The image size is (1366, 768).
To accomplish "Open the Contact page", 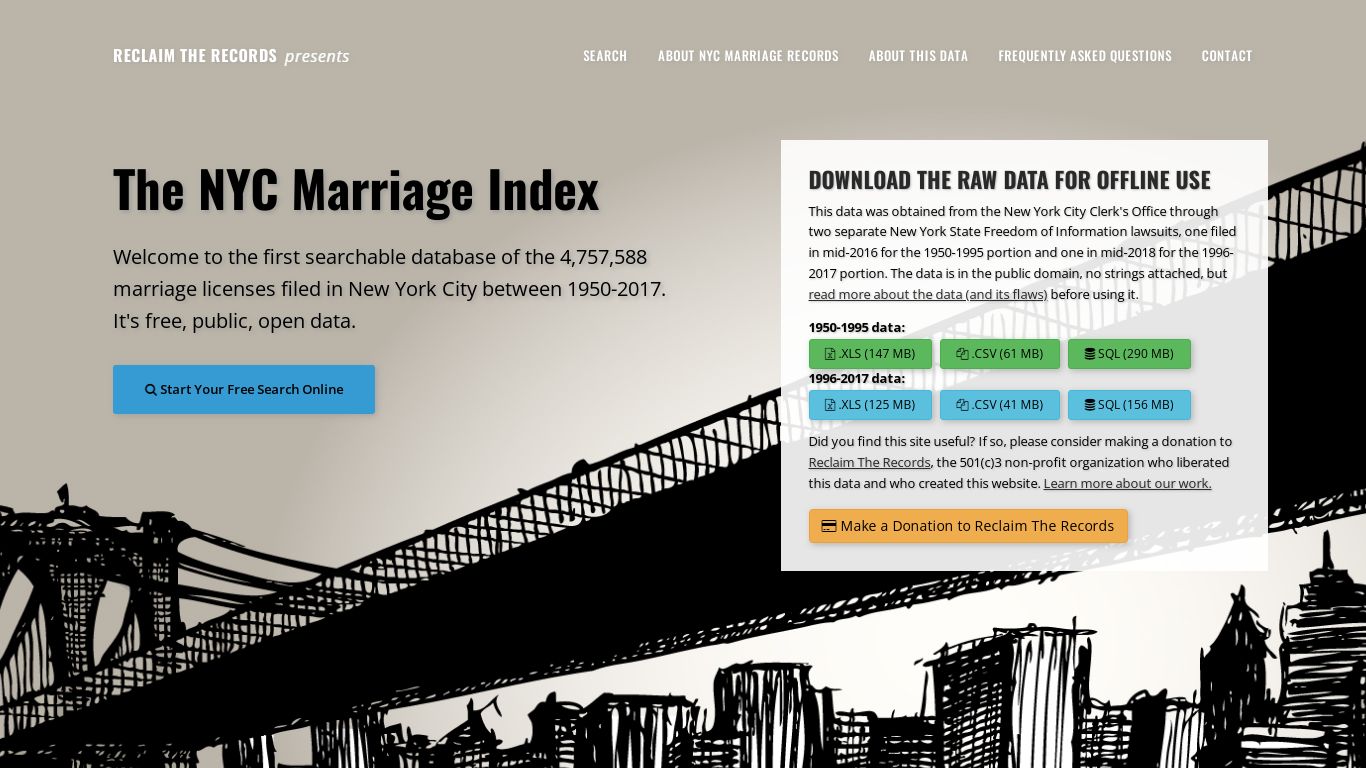I will [1227, 56].
